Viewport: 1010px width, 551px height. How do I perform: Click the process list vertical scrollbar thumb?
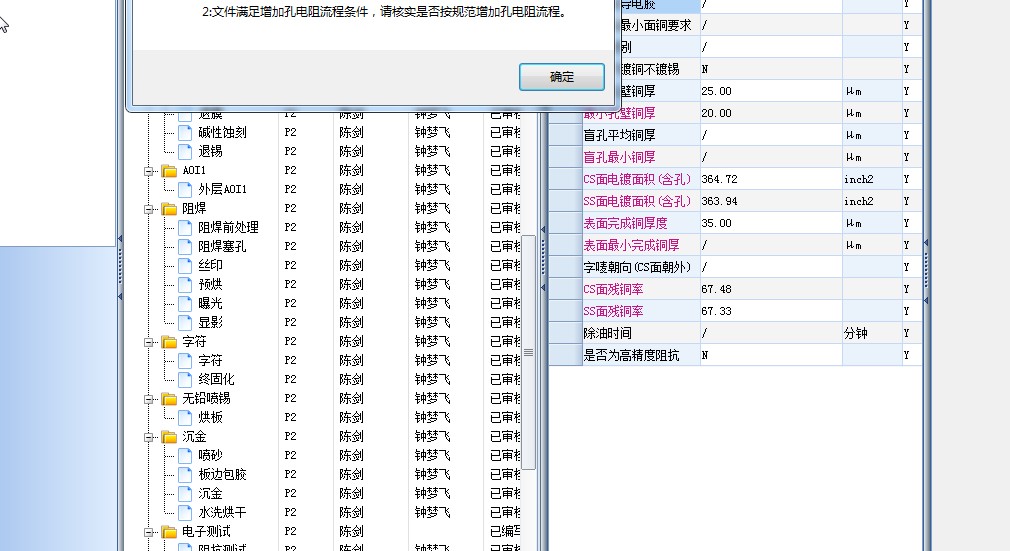tap(528, 353)
